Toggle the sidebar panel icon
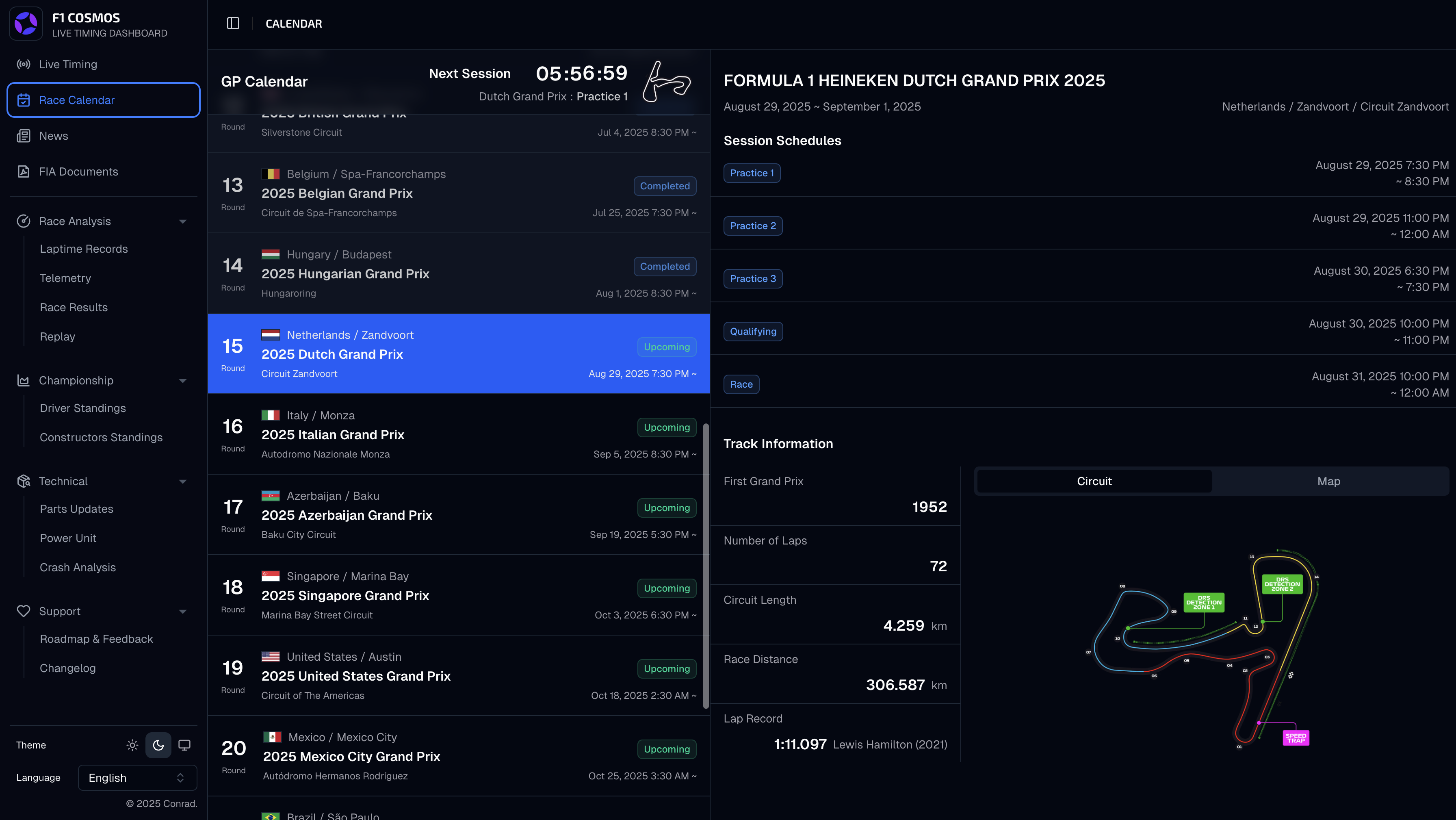Image resolution: width=1456 pixels, height=820 pixels. pyautogui.click(x=233, y=24)
